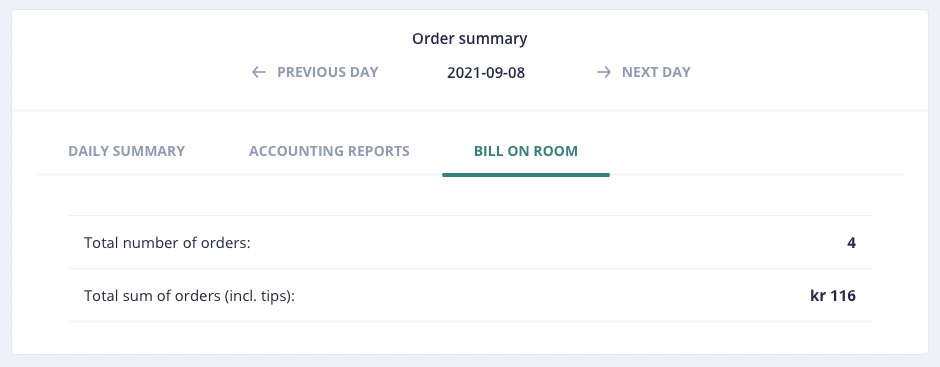Select the Bill on Room tab

pyautogui.click(x=526, y=151)
